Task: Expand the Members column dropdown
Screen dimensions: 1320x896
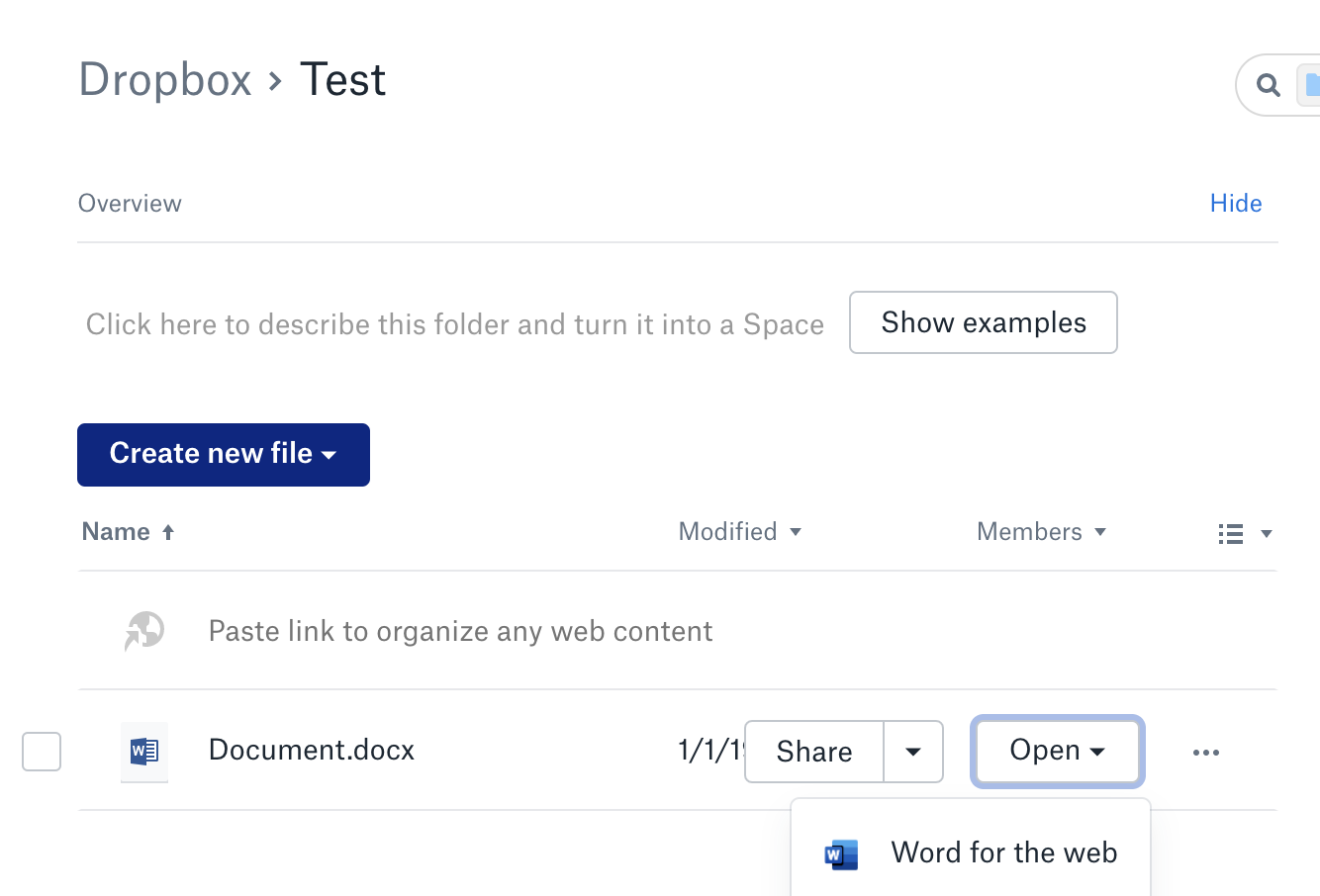Action: [x=1100, y=532]
